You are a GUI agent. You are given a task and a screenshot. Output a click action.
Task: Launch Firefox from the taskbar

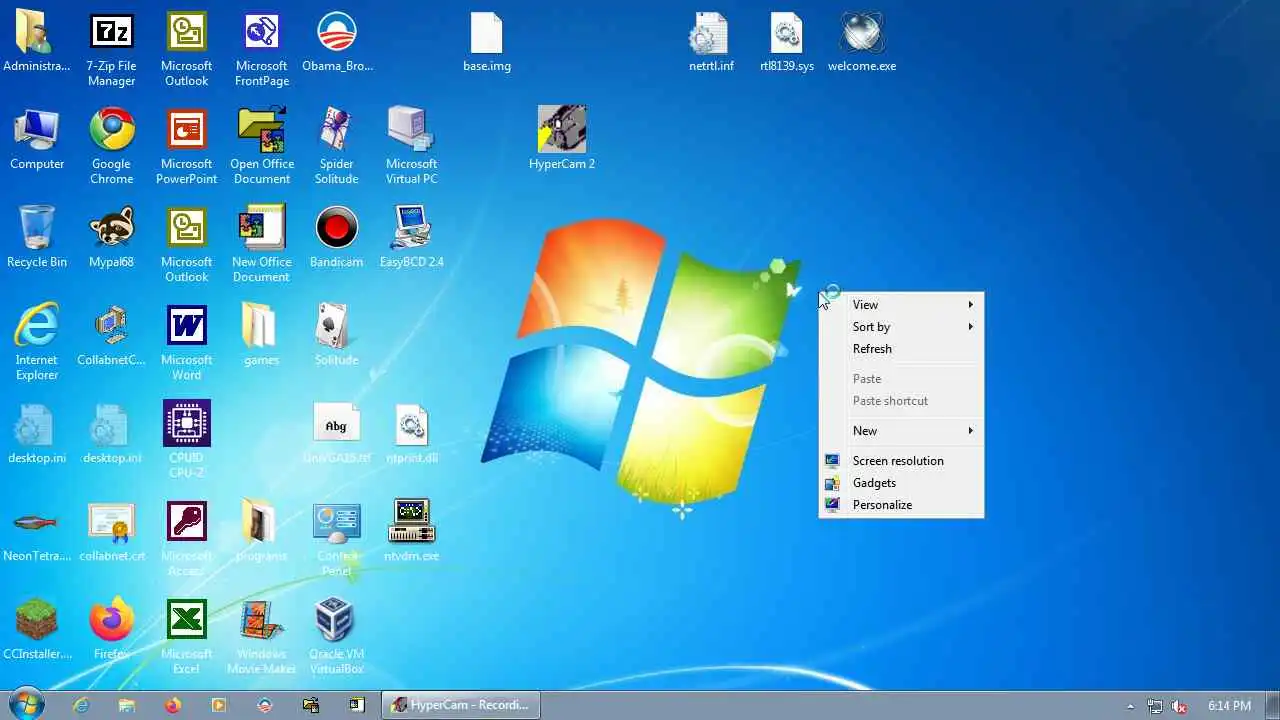pos(173,705)
